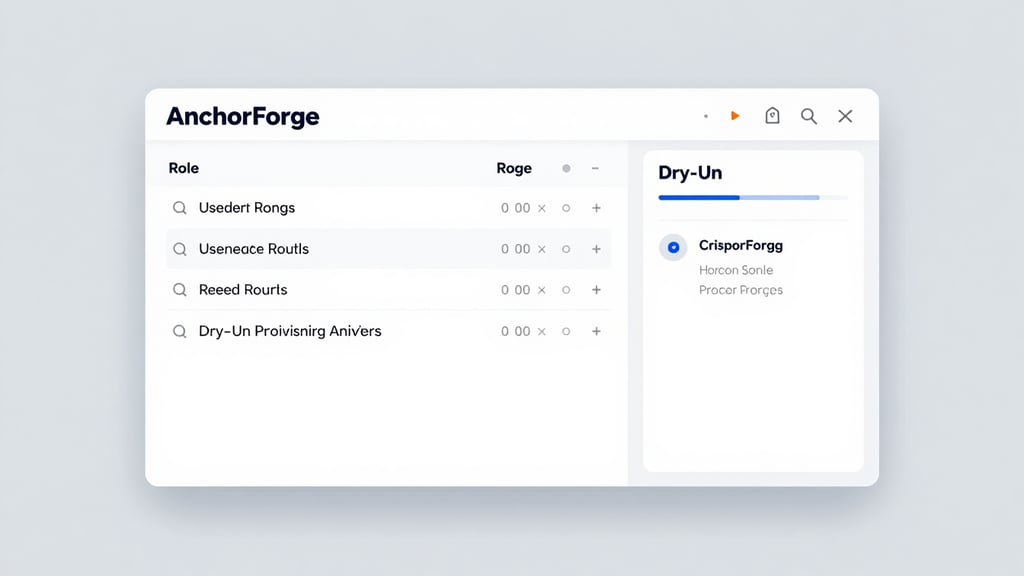
Task: Toggle circle for Dry-Un Proivisnirg Anivers row
Action: (x=566, y=331)
